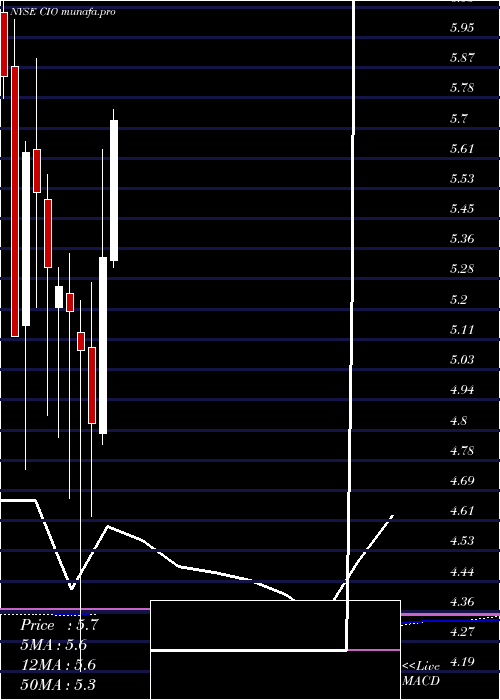The width and height of the screenshot is (500, 700).
Task: Click the 4.19 price axis label
Action: (462, 662)
